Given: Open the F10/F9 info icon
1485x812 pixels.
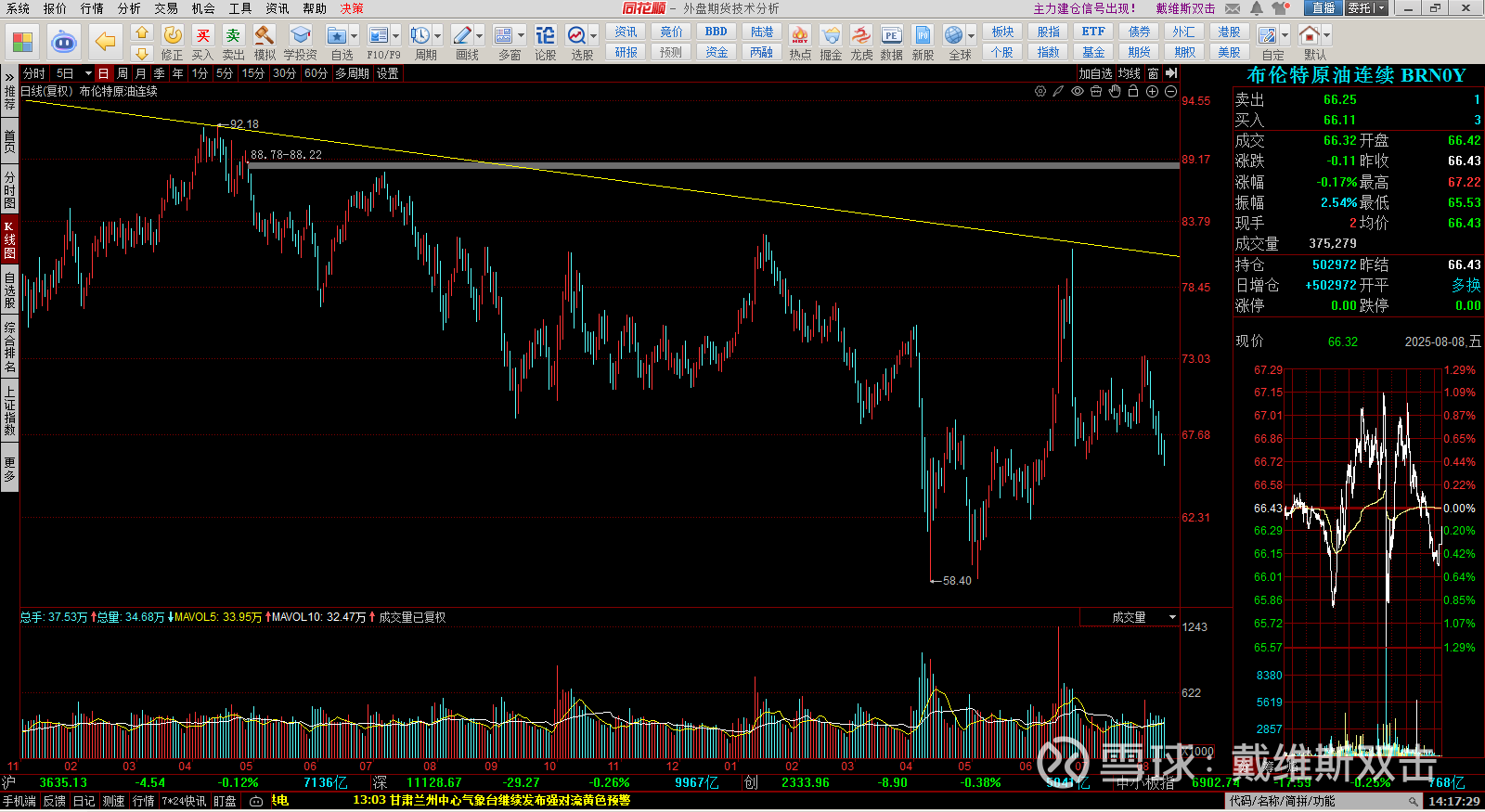Looking at the screenshot, I should 379,35.
